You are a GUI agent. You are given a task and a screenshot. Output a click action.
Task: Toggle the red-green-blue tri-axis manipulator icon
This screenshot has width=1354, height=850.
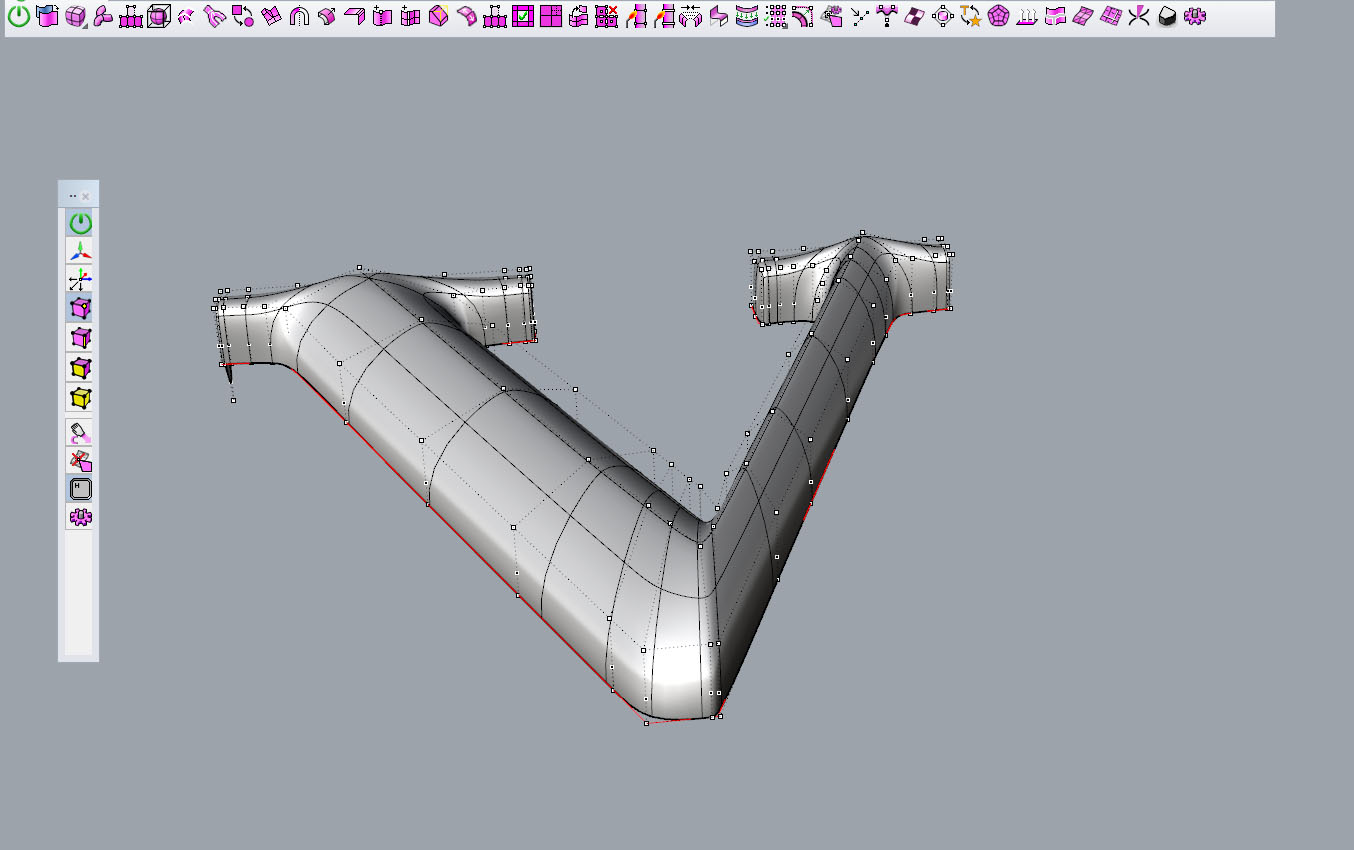click(80, 251)
